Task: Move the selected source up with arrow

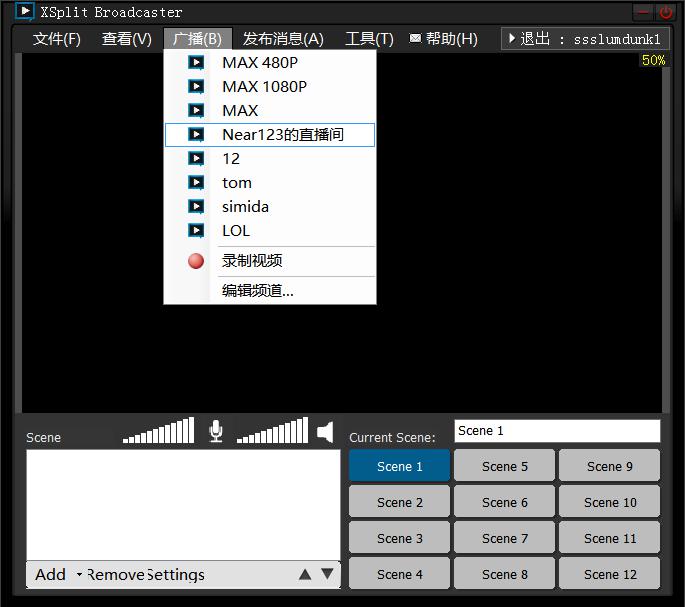Action: click(305, 574)
